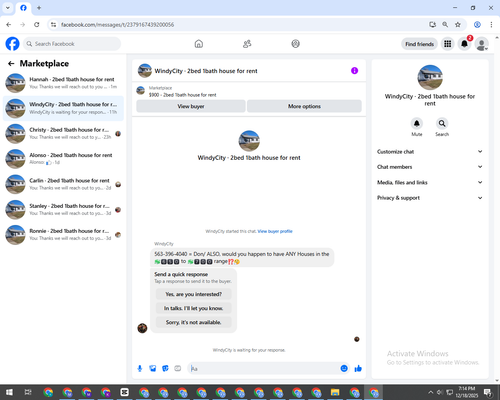Open the Hannah house for rent chat

[63, 83]
